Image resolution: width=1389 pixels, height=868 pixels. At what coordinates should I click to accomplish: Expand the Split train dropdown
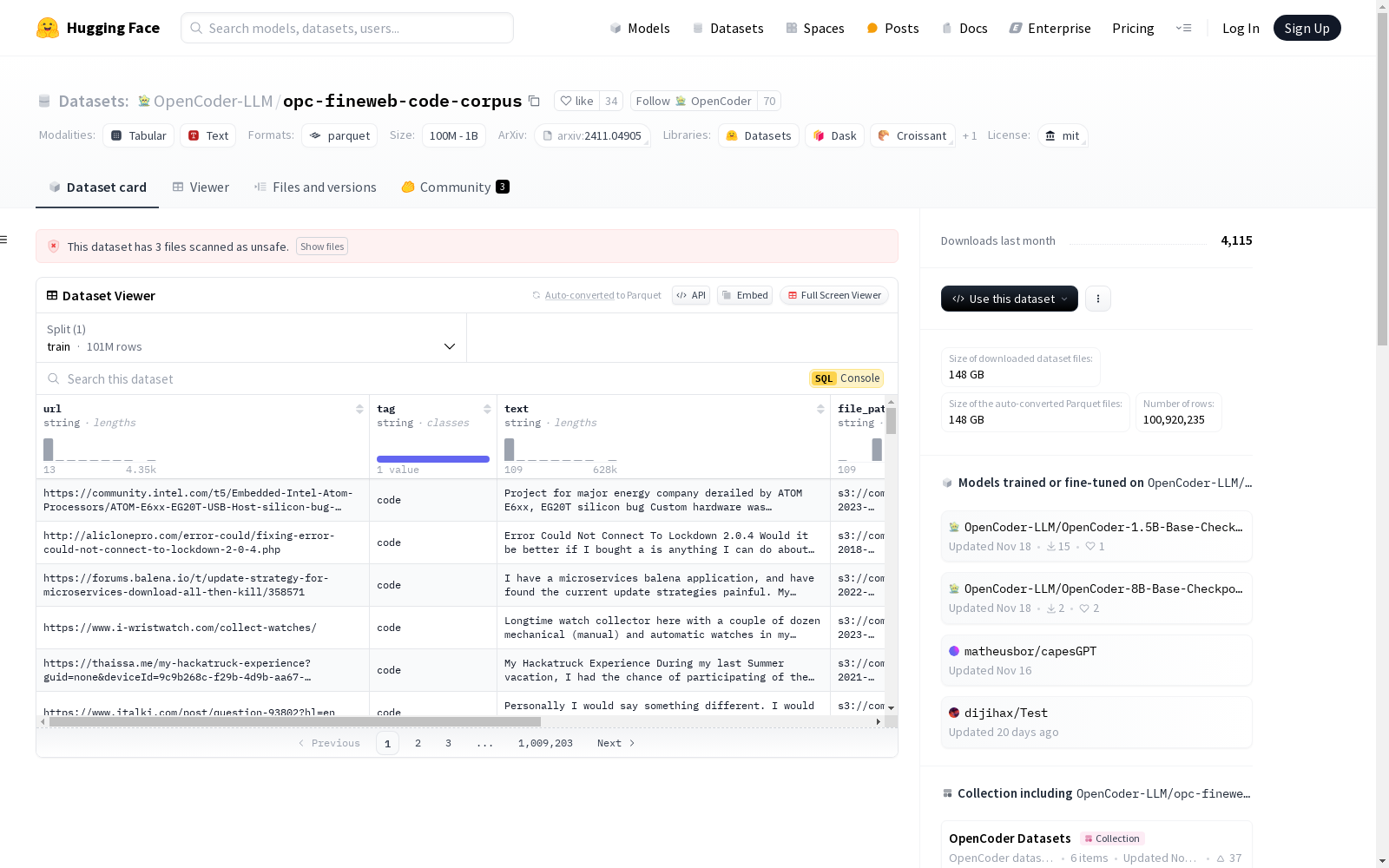pos(252,338)
